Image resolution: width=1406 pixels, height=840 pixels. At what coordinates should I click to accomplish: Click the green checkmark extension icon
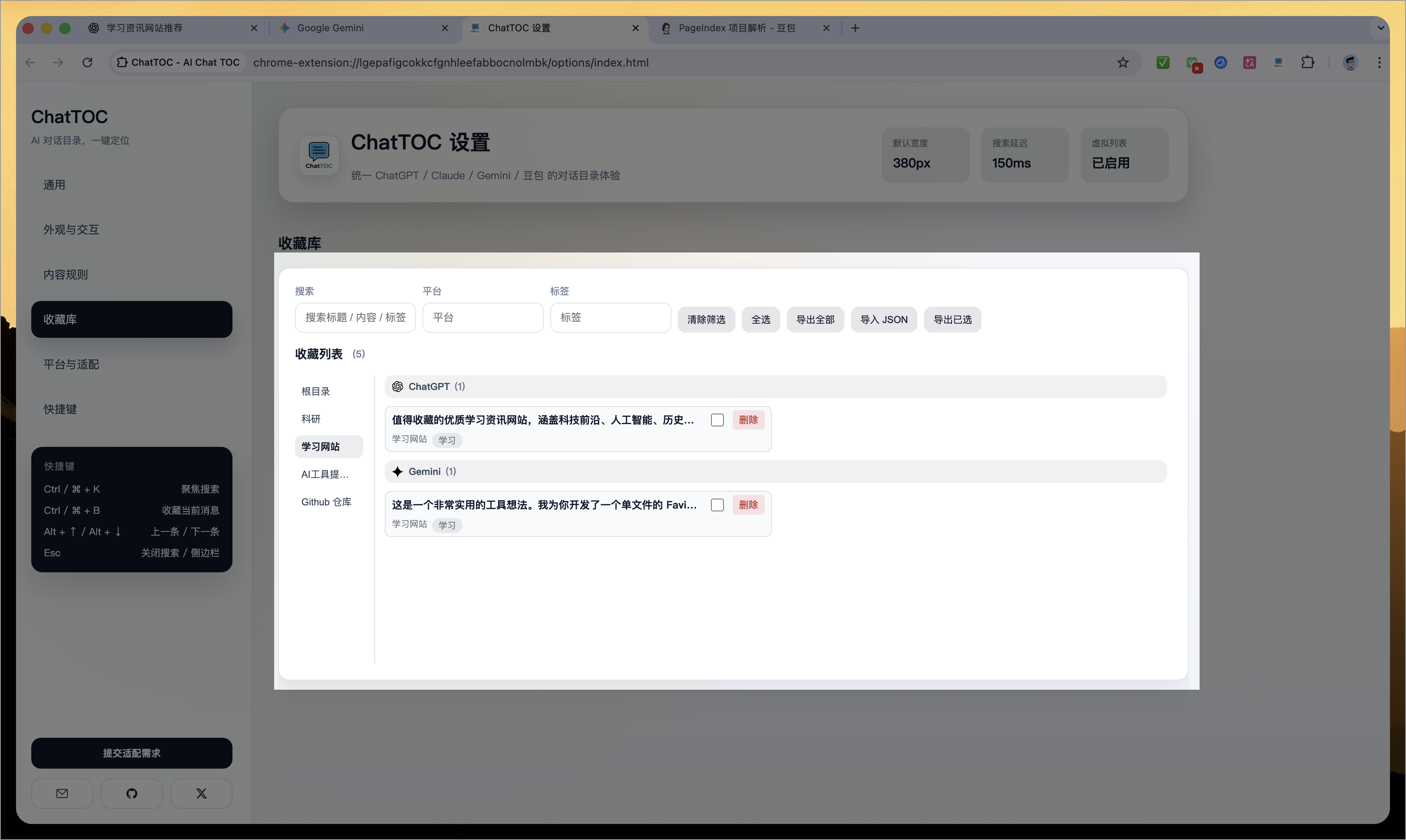(x=1163, y=62)
